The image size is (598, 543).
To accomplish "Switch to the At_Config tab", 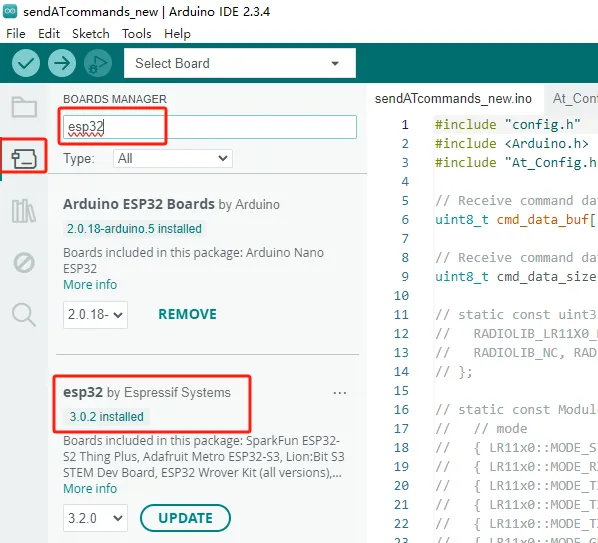I will coord(571,99).
